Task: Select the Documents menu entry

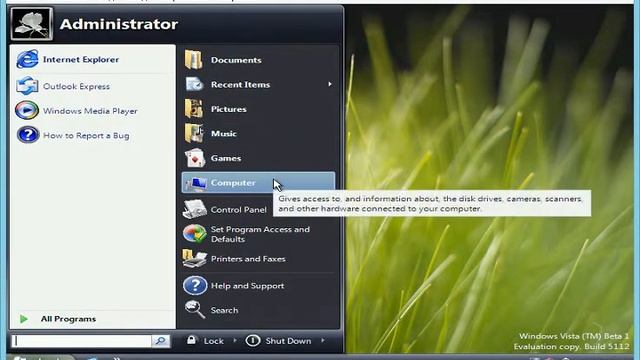Action: [258, 60]
